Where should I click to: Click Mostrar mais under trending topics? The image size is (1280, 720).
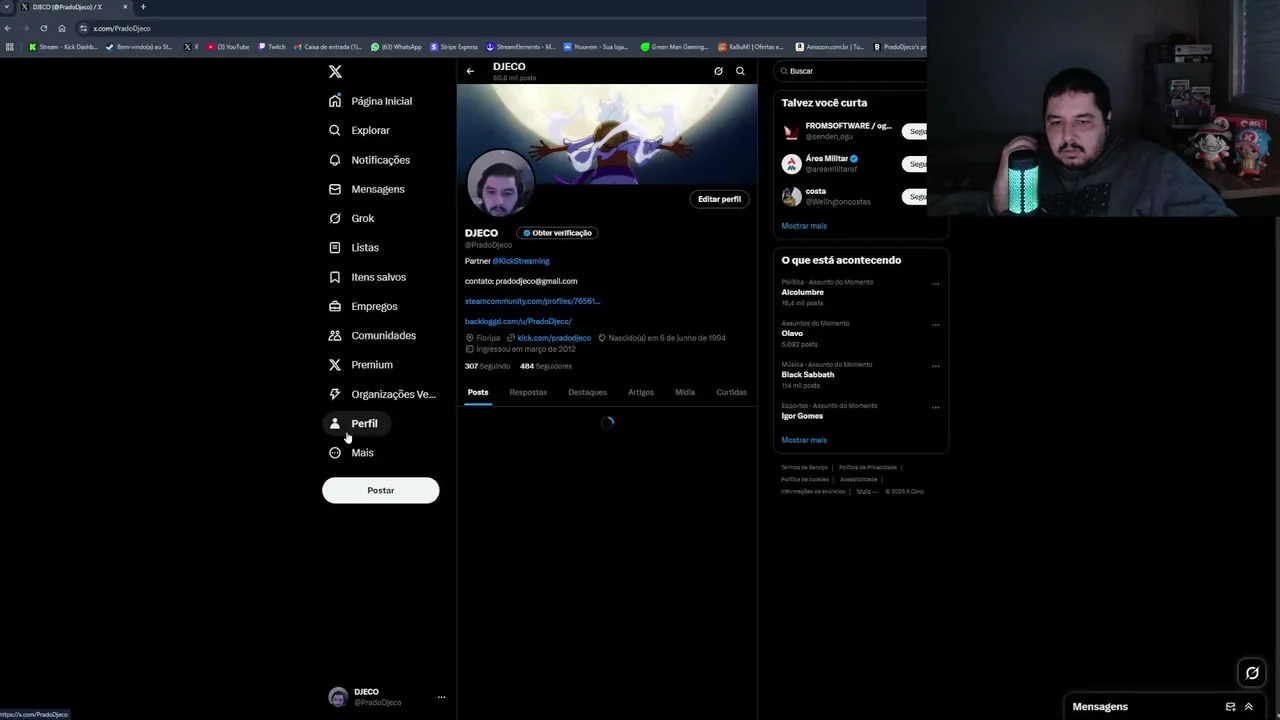(x=804, y=440)
